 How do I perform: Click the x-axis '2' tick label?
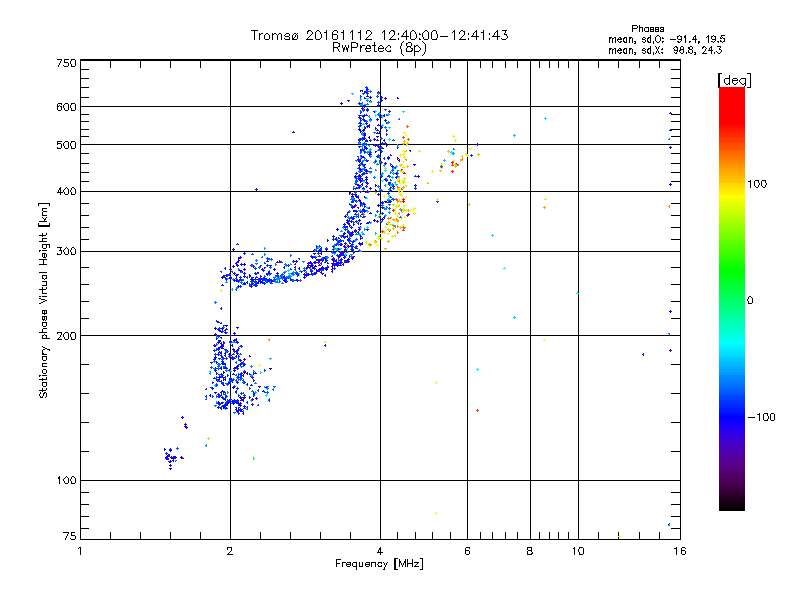(230, 551)
